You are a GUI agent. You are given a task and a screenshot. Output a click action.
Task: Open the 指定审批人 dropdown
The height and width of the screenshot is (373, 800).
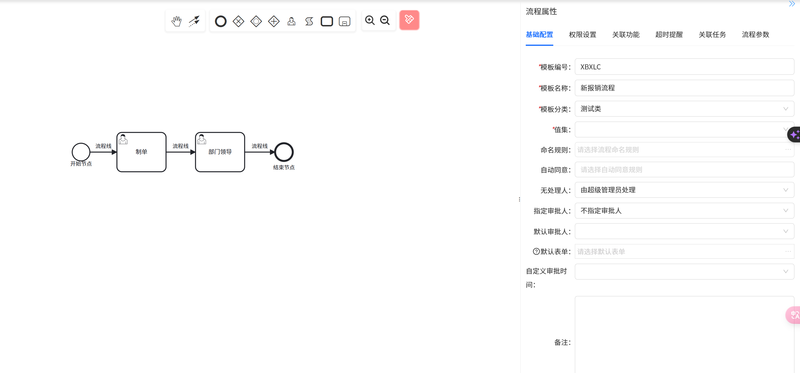[685, 210]
